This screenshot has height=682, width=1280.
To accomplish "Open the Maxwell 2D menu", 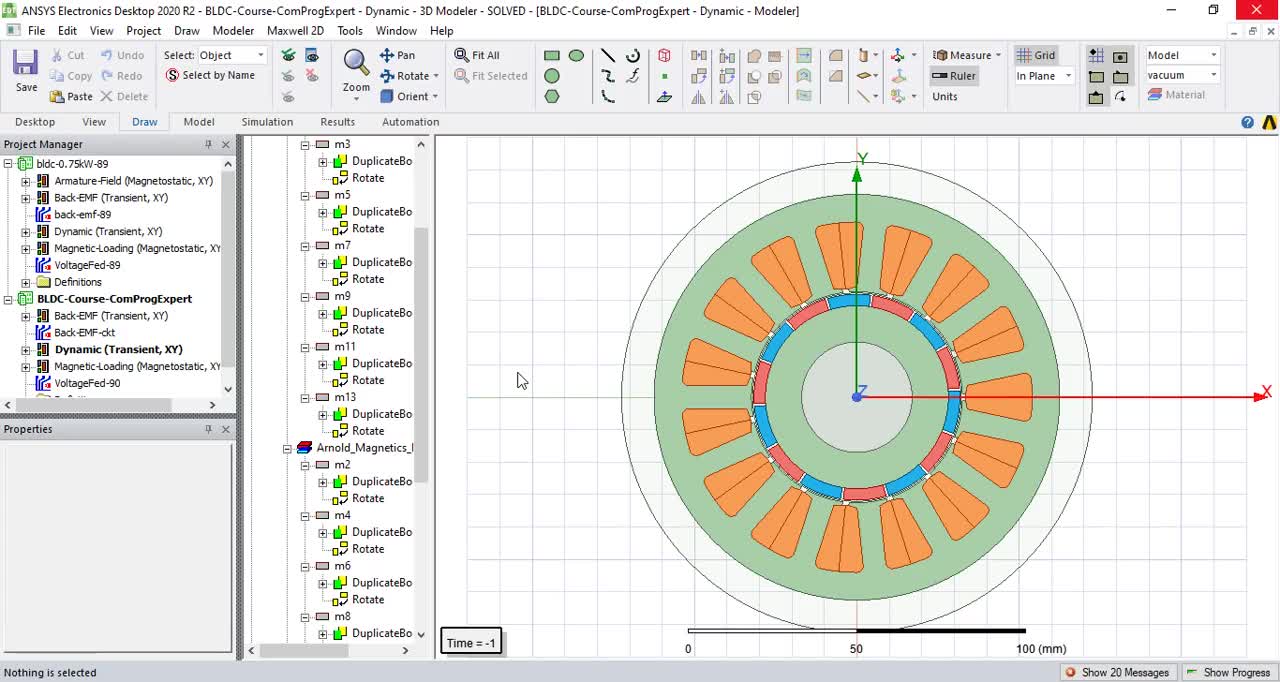I will click(x=295, y=31).
